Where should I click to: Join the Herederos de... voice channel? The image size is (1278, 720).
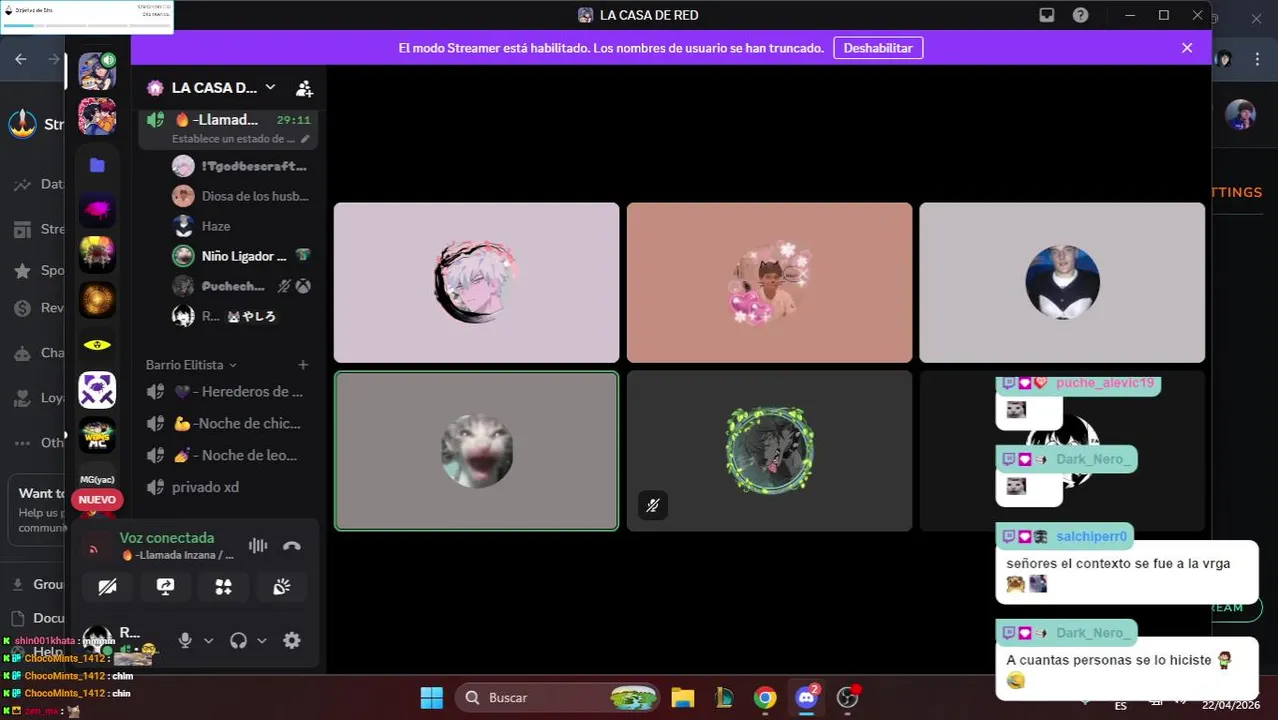[228, 392]
